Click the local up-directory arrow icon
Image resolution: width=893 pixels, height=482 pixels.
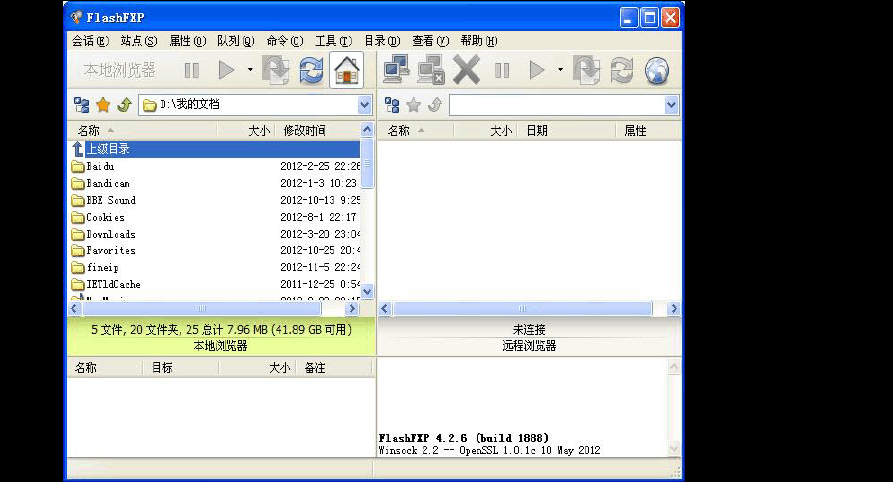125,105
